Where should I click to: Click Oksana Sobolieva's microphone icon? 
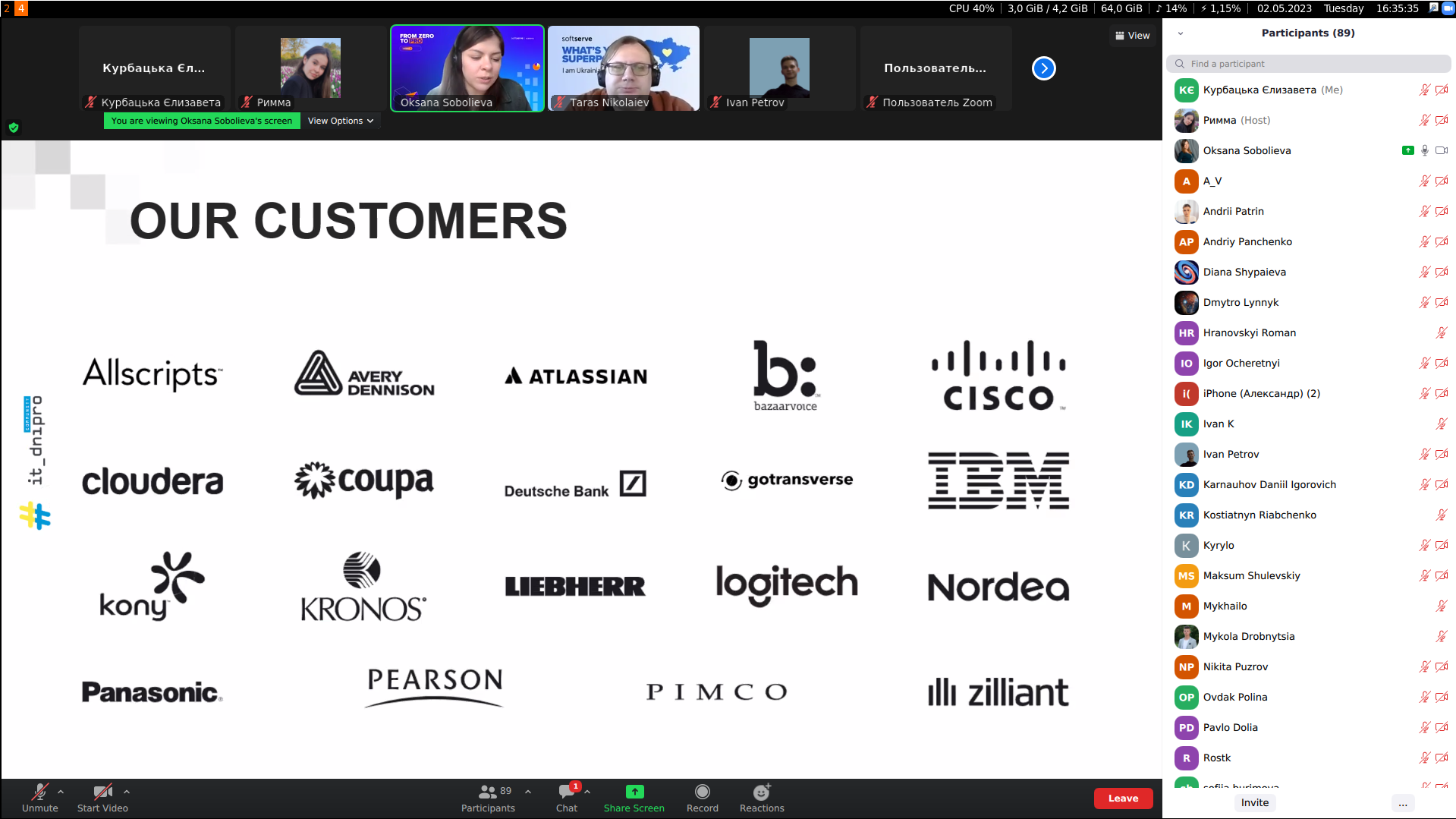pyautogui.click(x=1425, y=150)
